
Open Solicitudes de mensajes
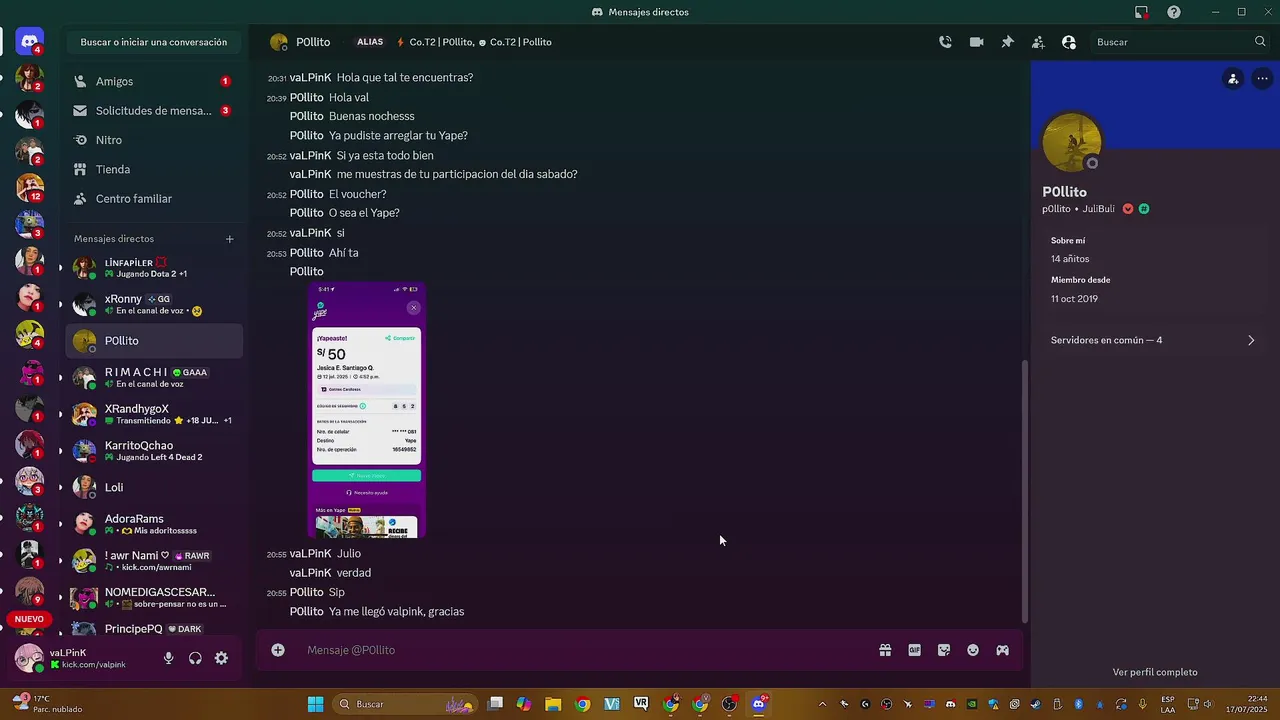coord(154,111)
